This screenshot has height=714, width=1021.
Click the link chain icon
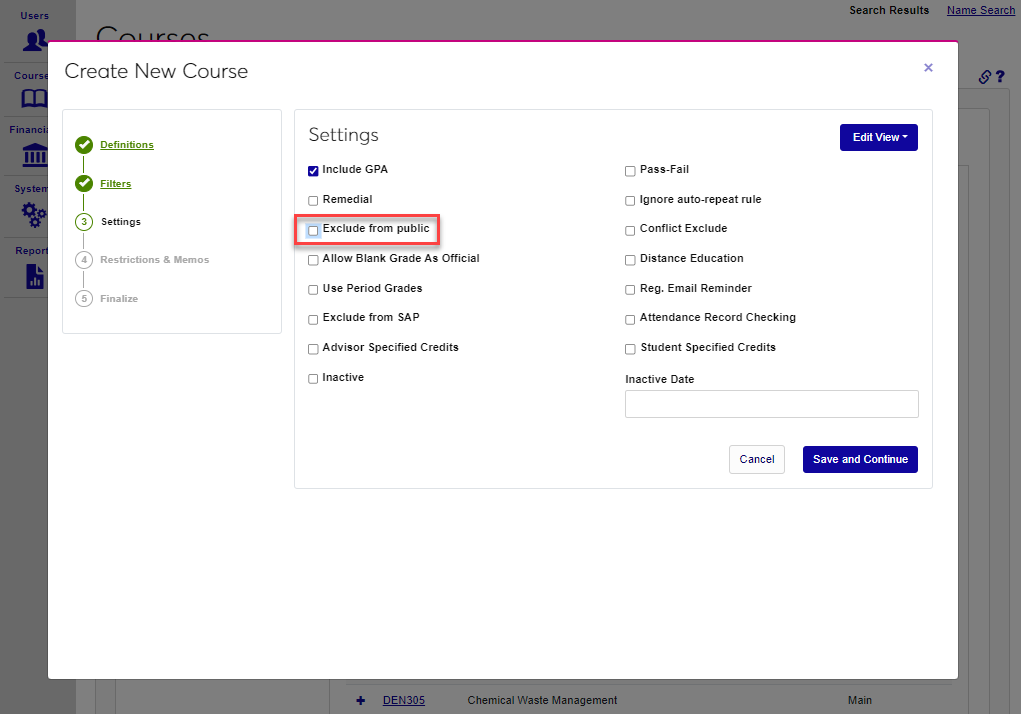click(x=984, y=77)
